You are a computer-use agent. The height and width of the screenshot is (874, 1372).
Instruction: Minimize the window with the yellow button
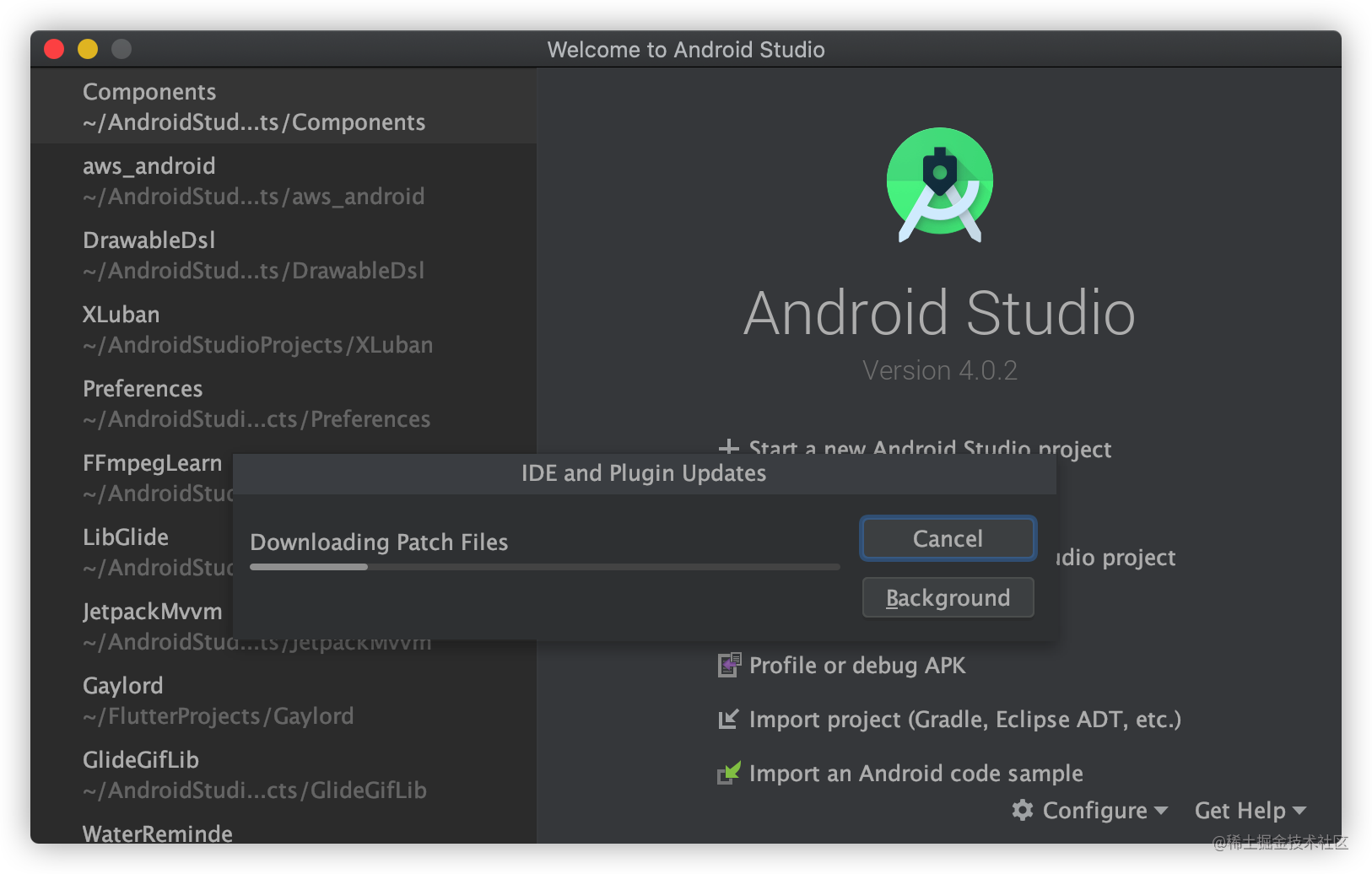click(x=88, y=49)
